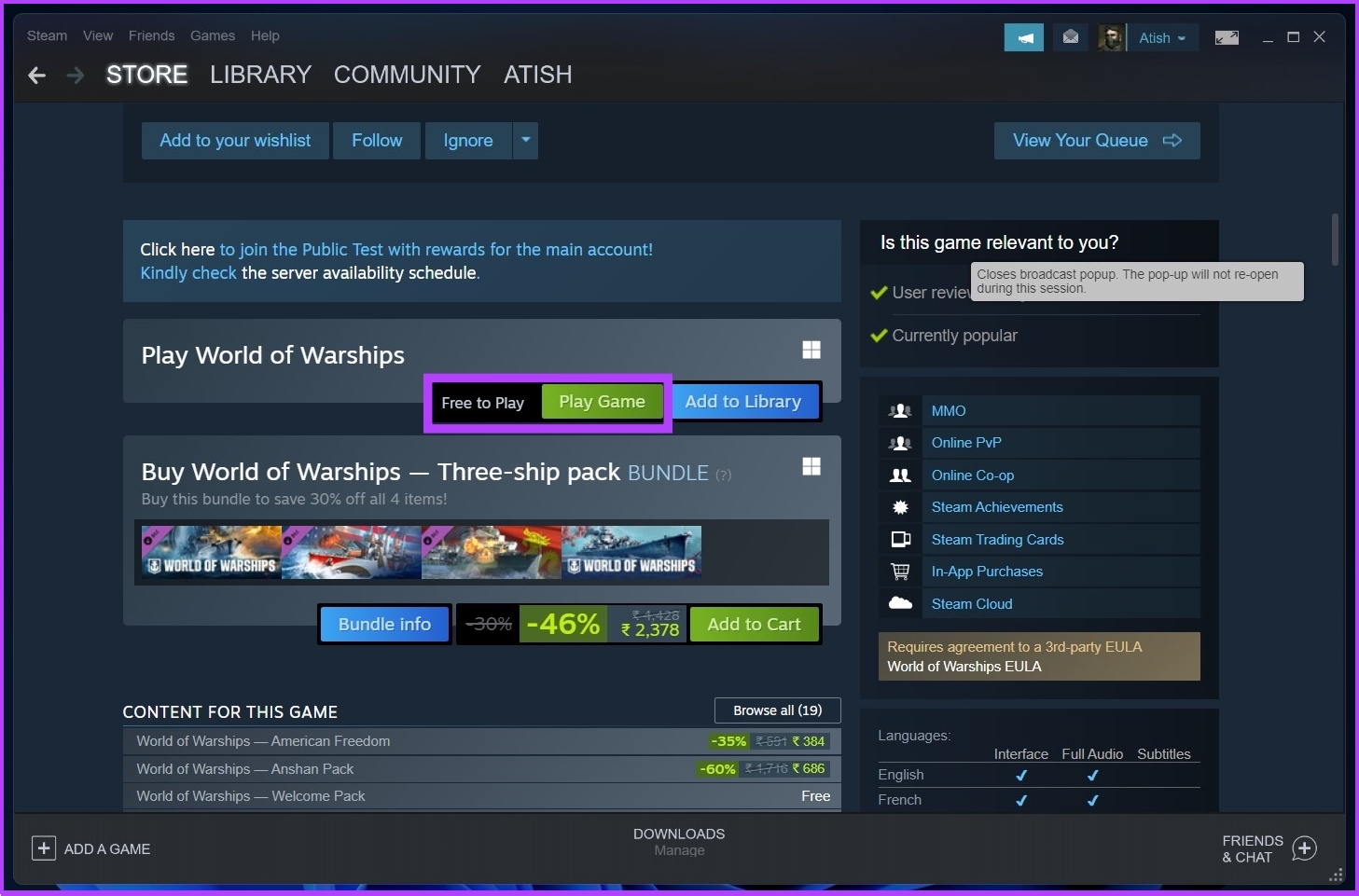
Task: Expand the Ignore dropdown arrow
Action: 525,140
